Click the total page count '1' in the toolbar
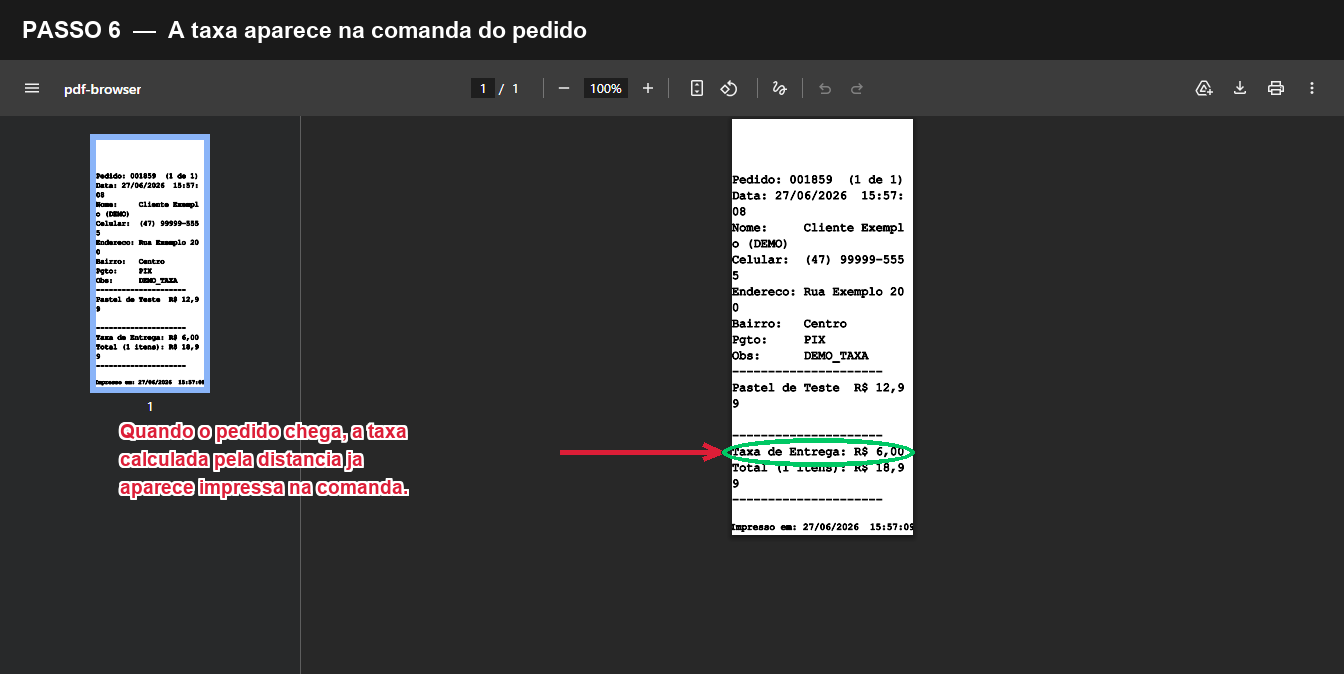 coord(515,89)
